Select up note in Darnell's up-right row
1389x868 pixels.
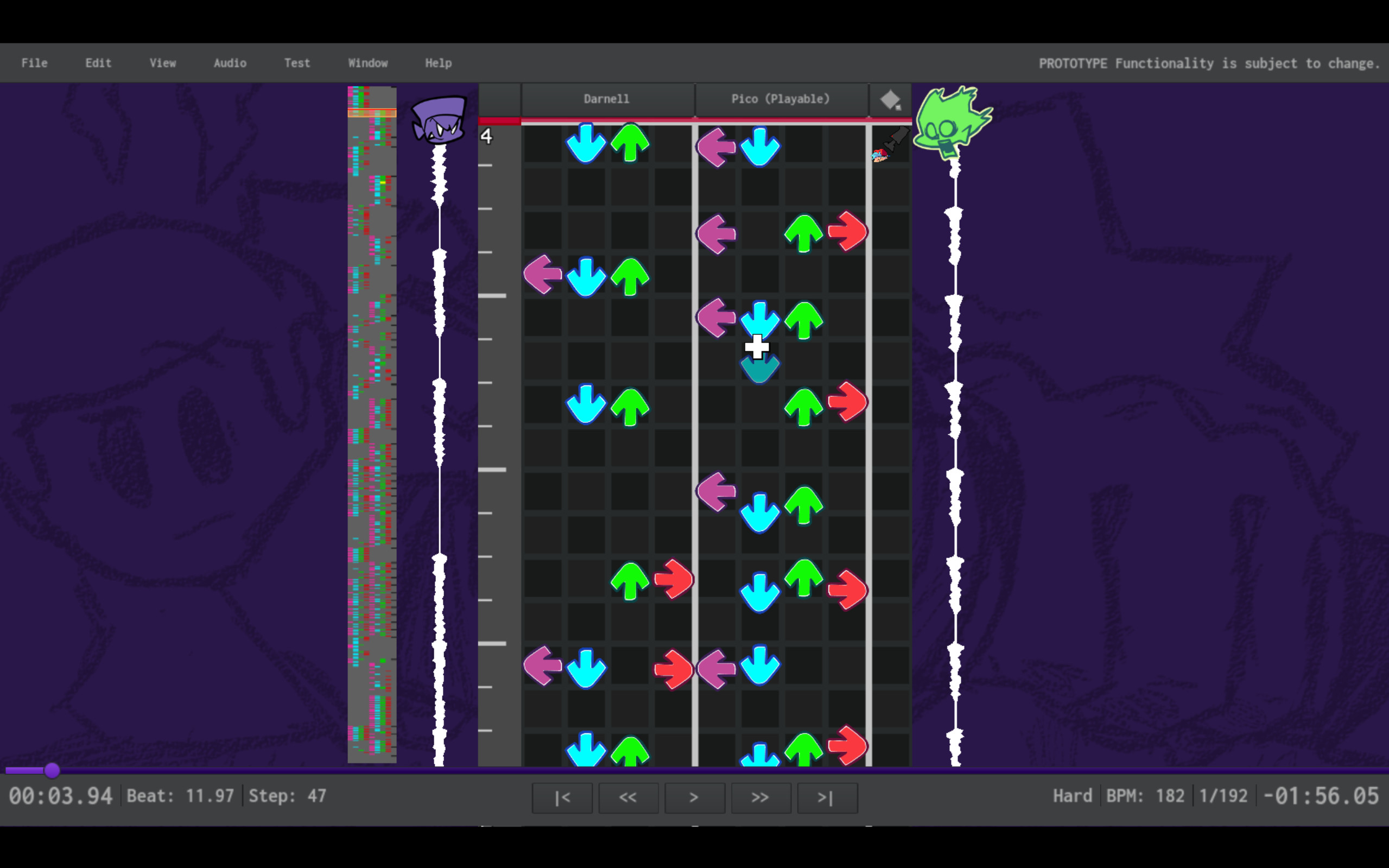coord(630,581)
